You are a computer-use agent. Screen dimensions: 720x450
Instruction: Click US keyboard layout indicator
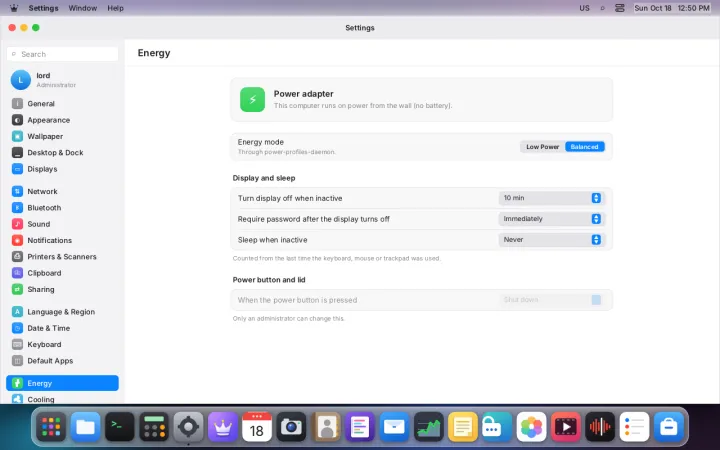(584, 8)
